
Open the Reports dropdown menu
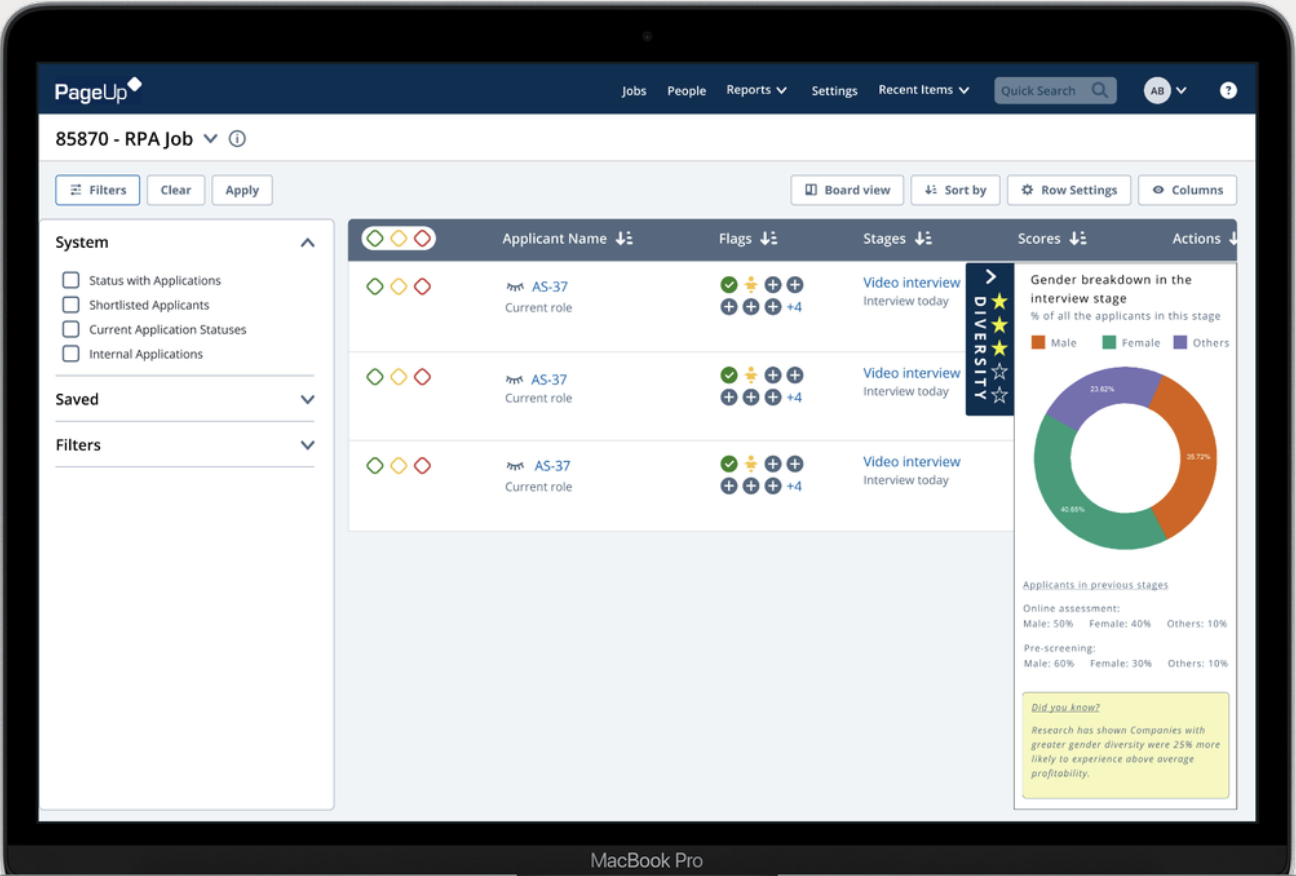point(756,90)
